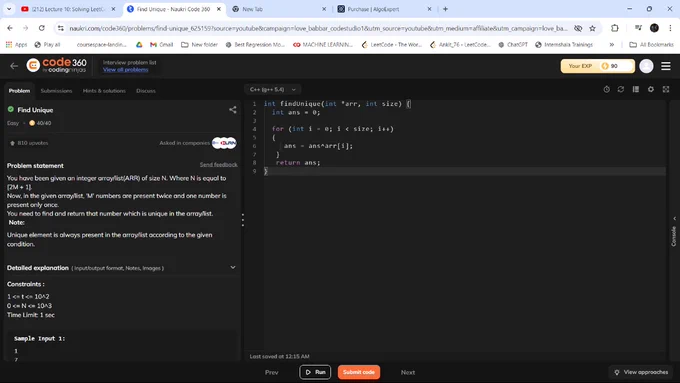Image resolution: width=680 pixels, height=383 pixels.
Task: Open the browser extensions puzzle icon
Action: pyautogui.click(x=615, y=28)
